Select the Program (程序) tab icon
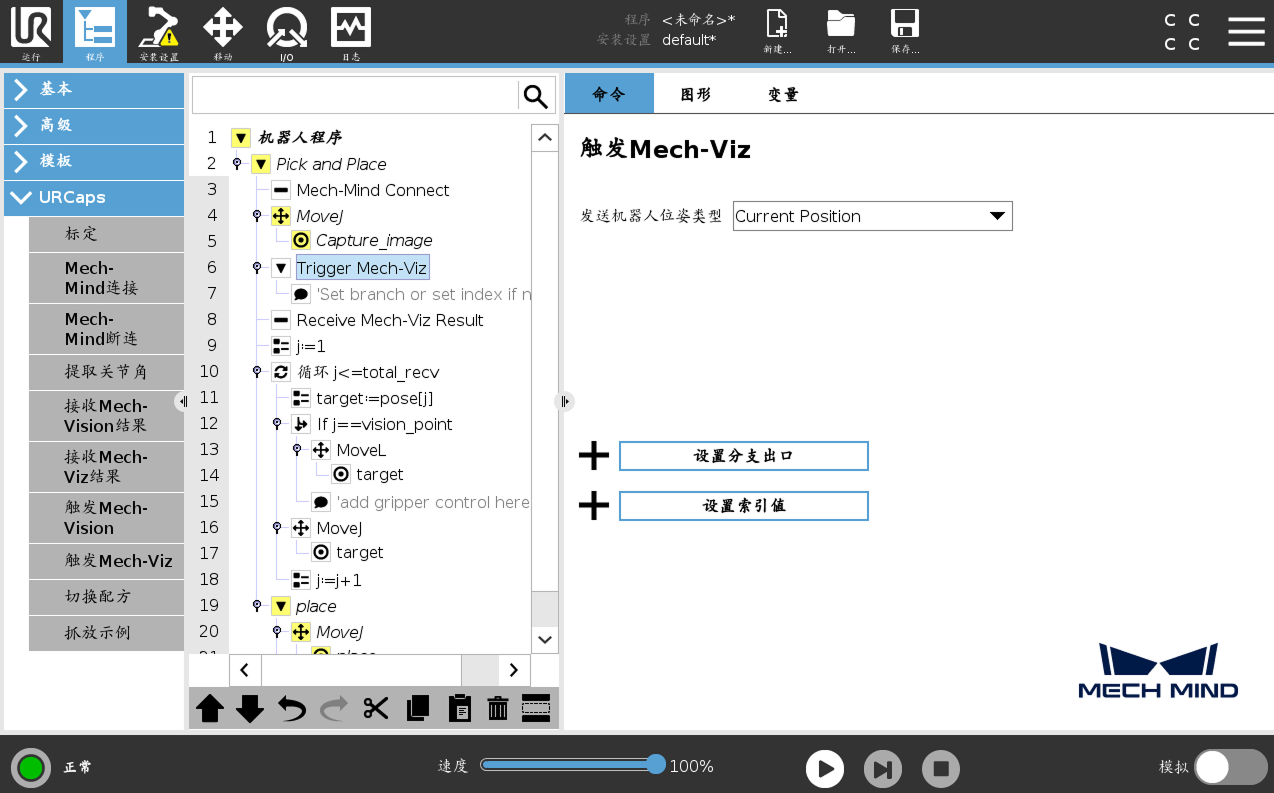The width and height of the screenshot is (1274, 793). coord(95,32)
